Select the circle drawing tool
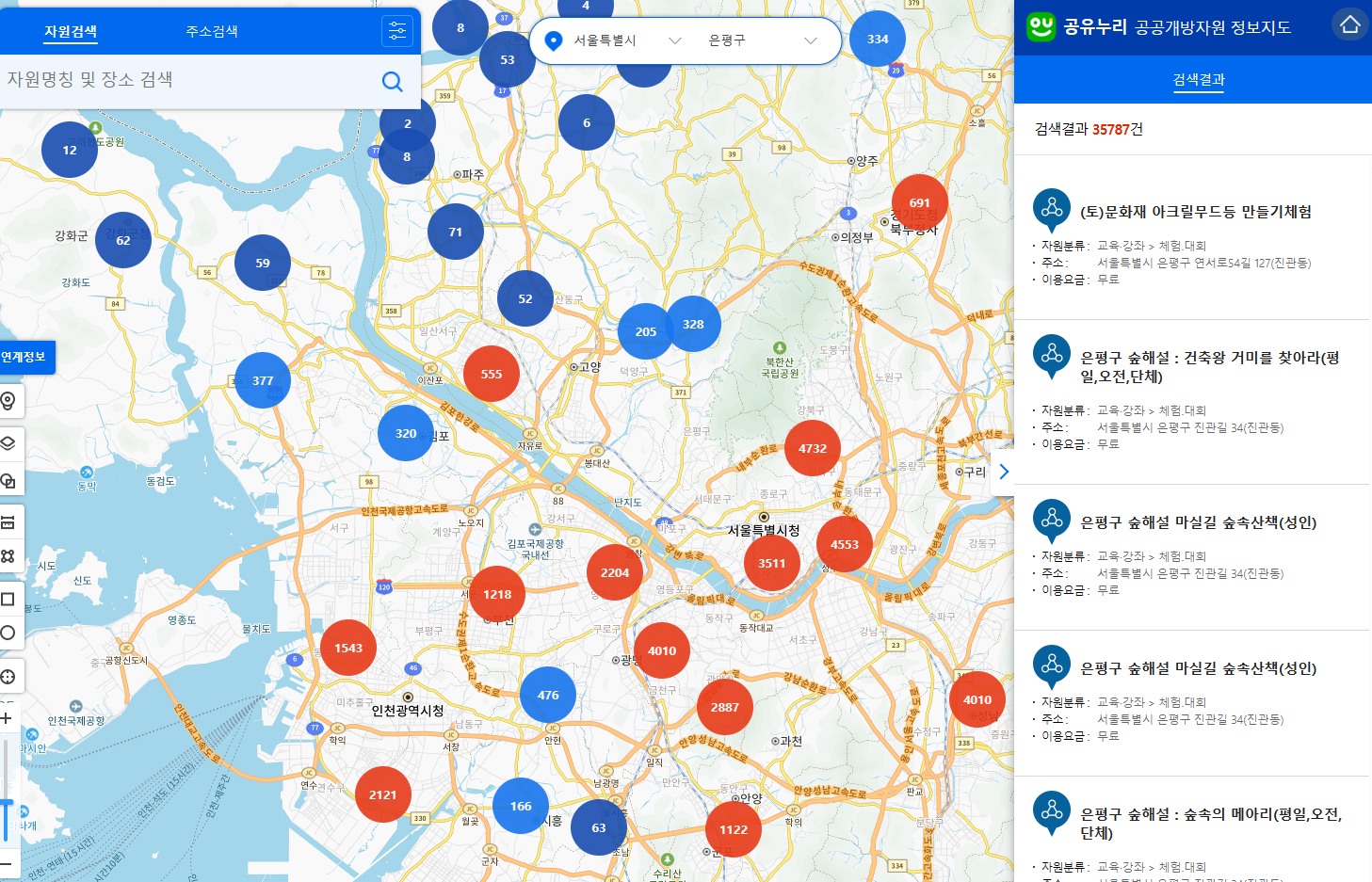The image size is (1372, 882). [x=8, y=633]
